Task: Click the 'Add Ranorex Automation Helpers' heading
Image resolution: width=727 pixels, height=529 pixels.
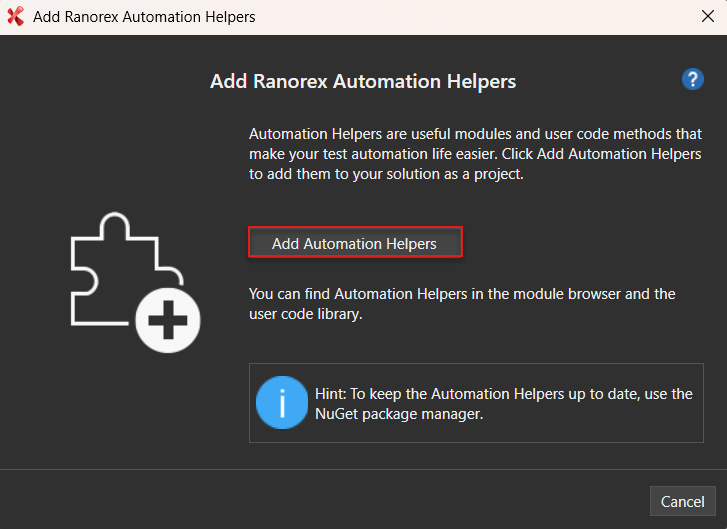Action: point(363,81)
